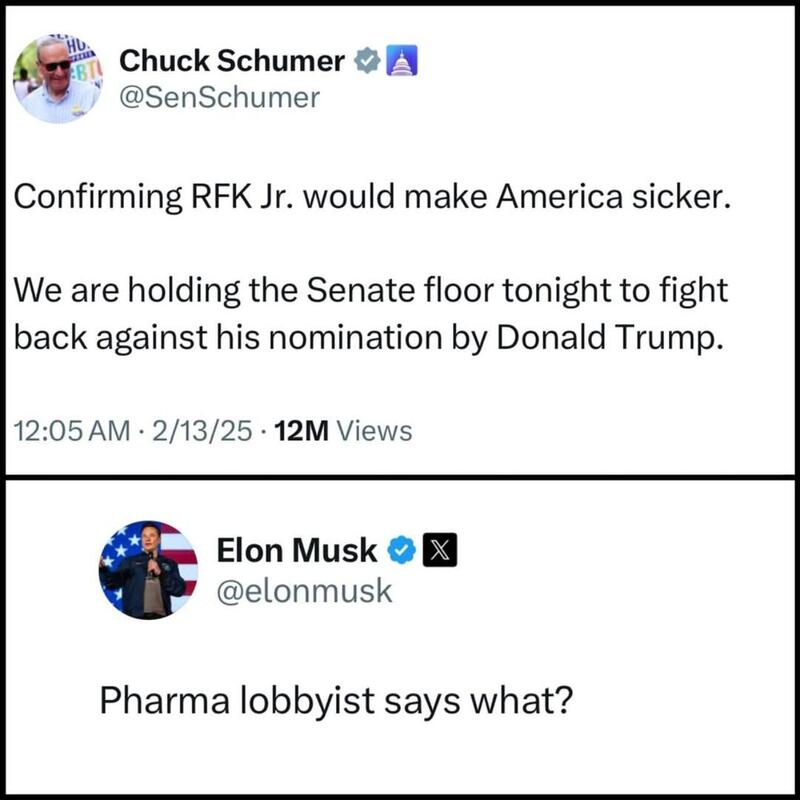Click the 12:05 AM timestamp
This screenshot has width=800, height=800.
pyautogui.click(x=73, y=431)
